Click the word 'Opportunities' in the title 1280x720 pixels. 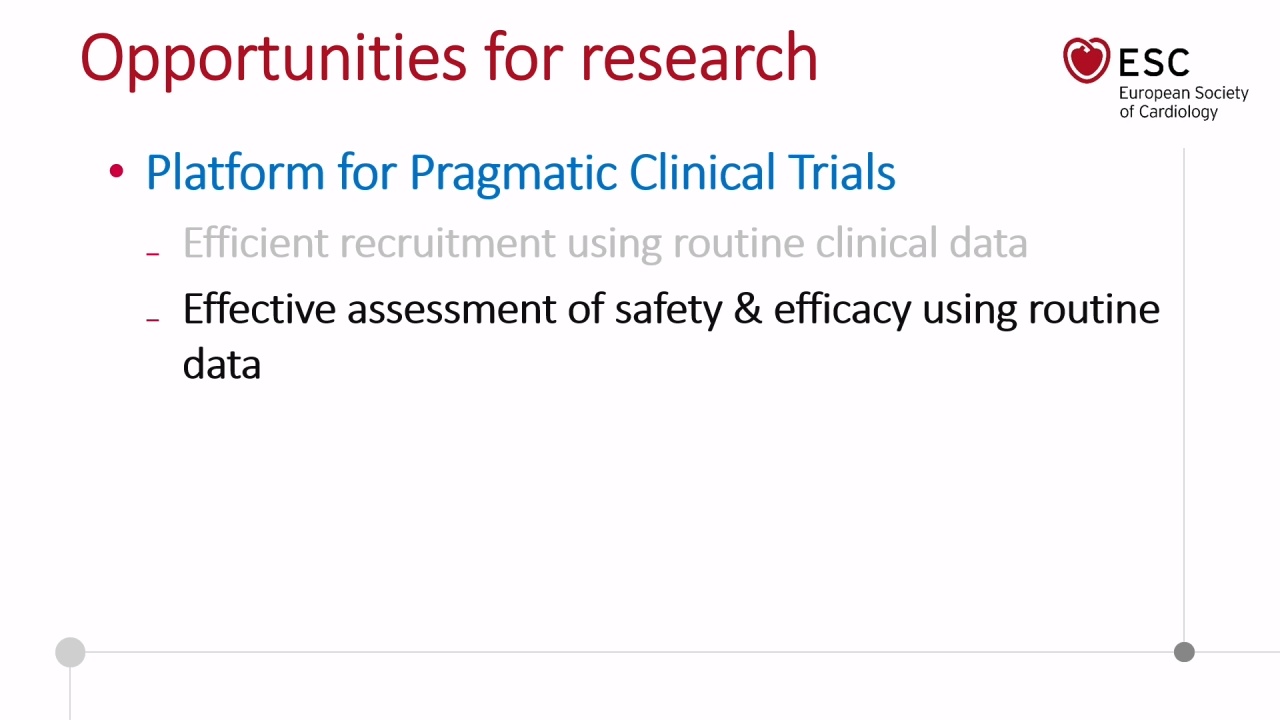click(273, 60)
